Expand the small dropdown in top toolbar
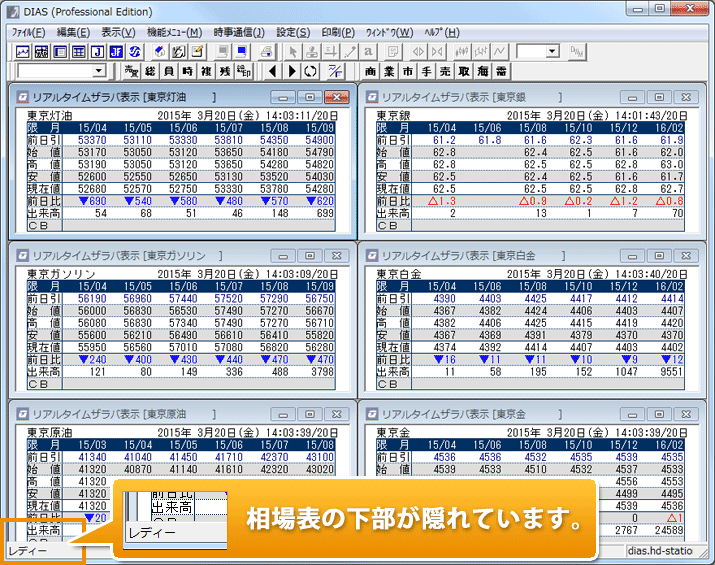The image size is (715, 565). point(551,51)
